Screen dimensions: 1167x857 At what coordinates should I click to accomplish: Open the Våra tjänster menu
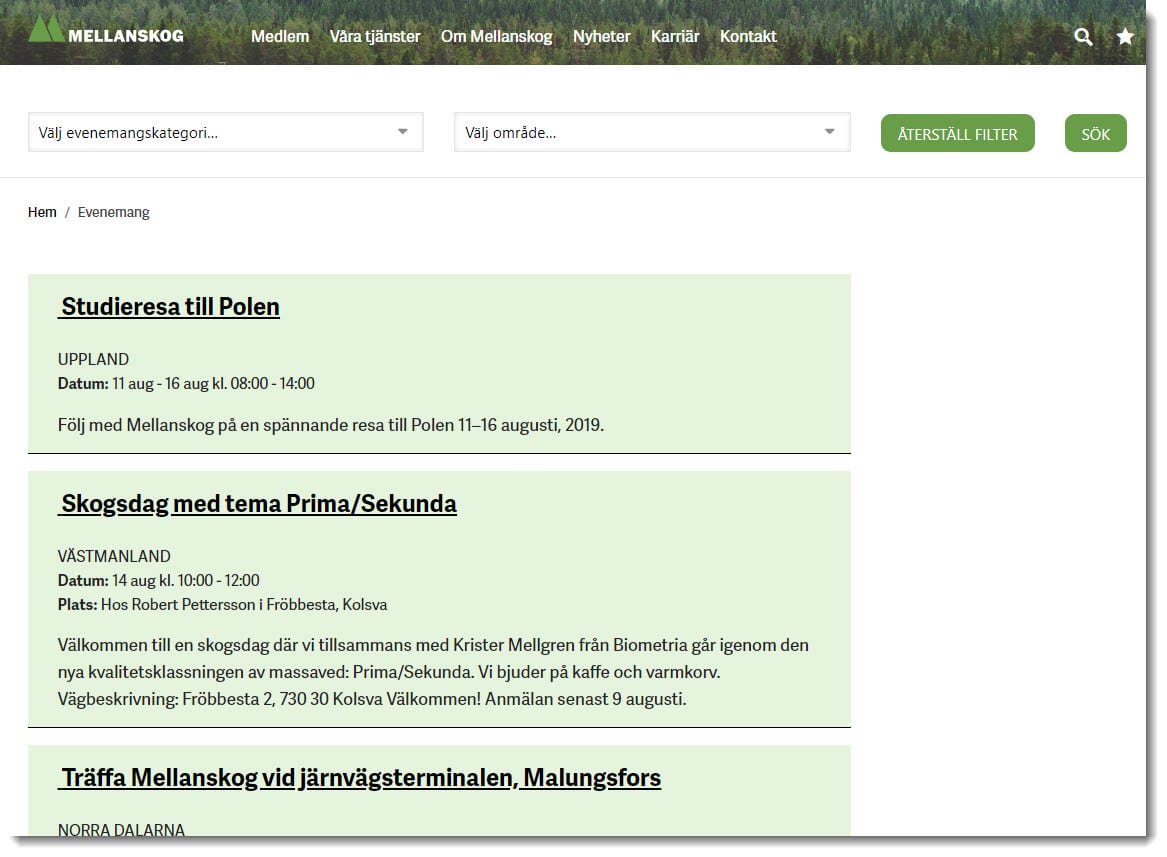point(375,36)
